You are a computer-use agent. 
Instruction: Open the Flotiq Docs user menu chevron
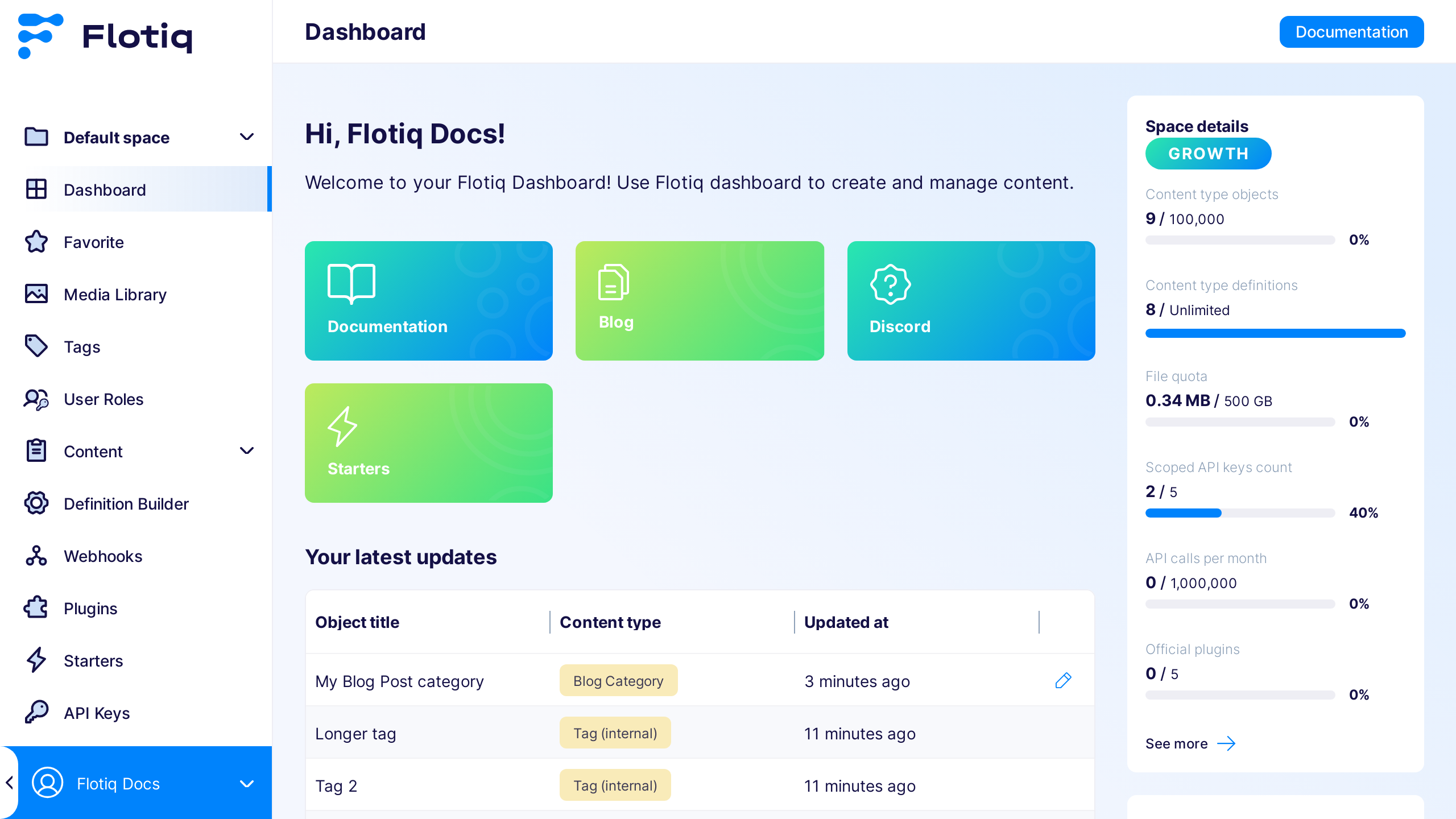[246, 784]
